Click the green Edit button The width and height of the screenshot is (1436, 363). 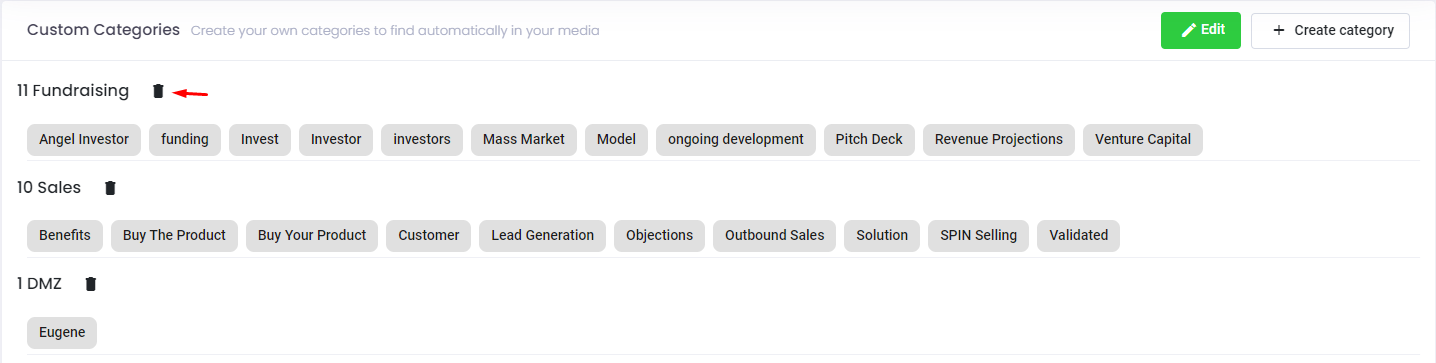(1201, 30)
